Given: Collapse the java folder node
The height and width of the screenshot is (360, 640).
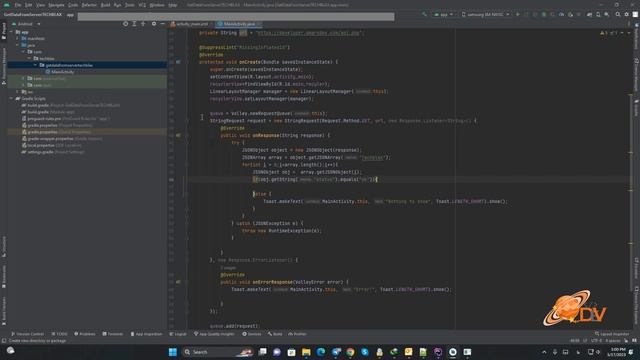Looking at the screenshot, I should 18,45.
